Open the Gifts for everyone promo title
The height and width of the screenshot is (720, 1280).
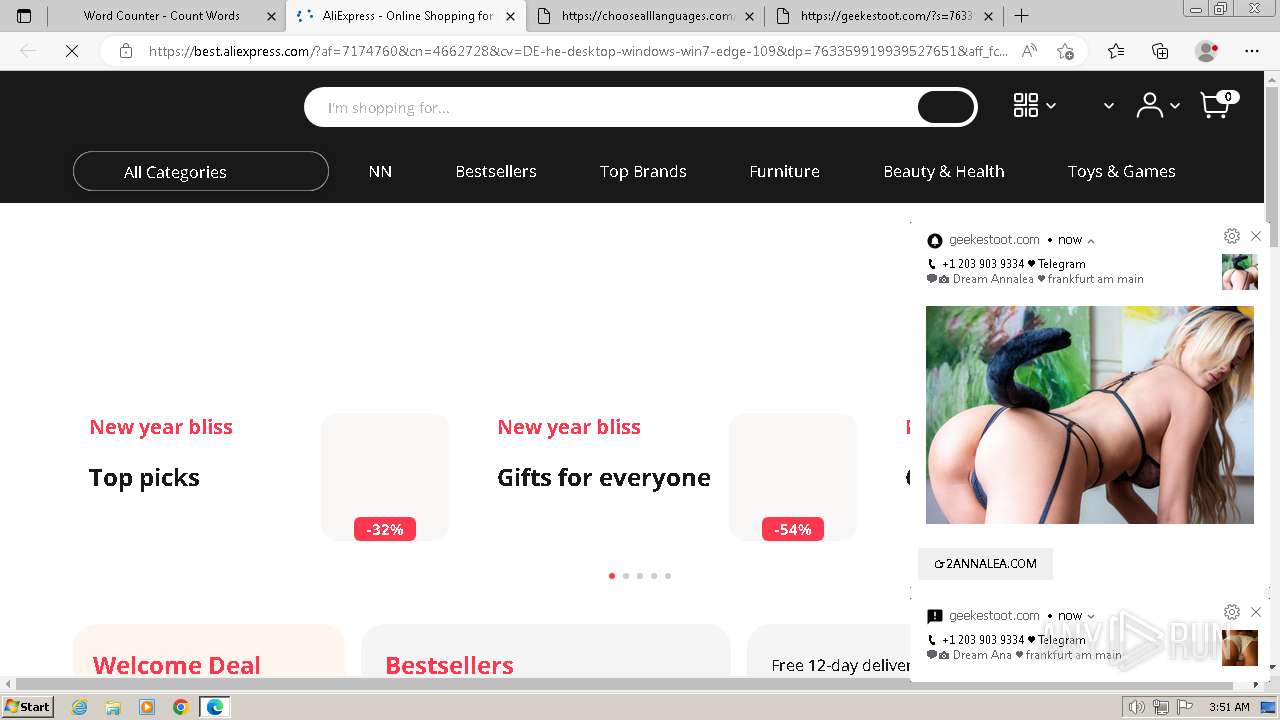tap(604, 478)
